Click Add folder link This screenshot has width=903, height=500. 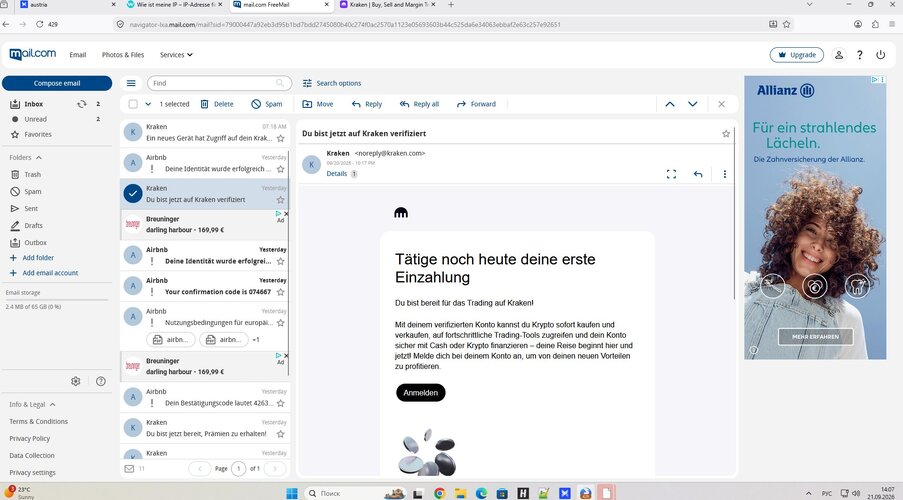[38, 257]
